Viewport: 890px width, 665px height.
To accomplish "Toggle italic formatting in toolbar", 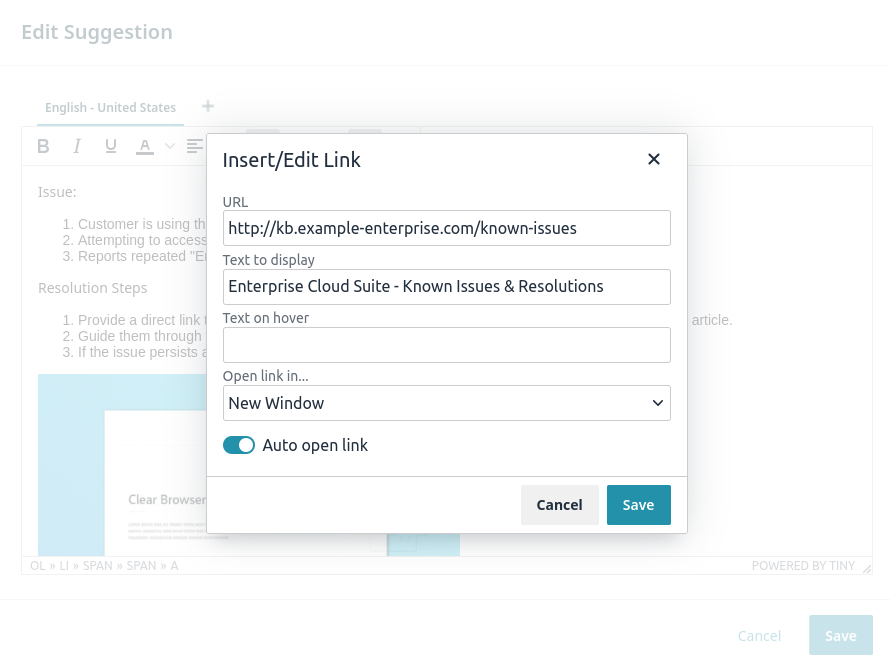I will click(77, 146).
